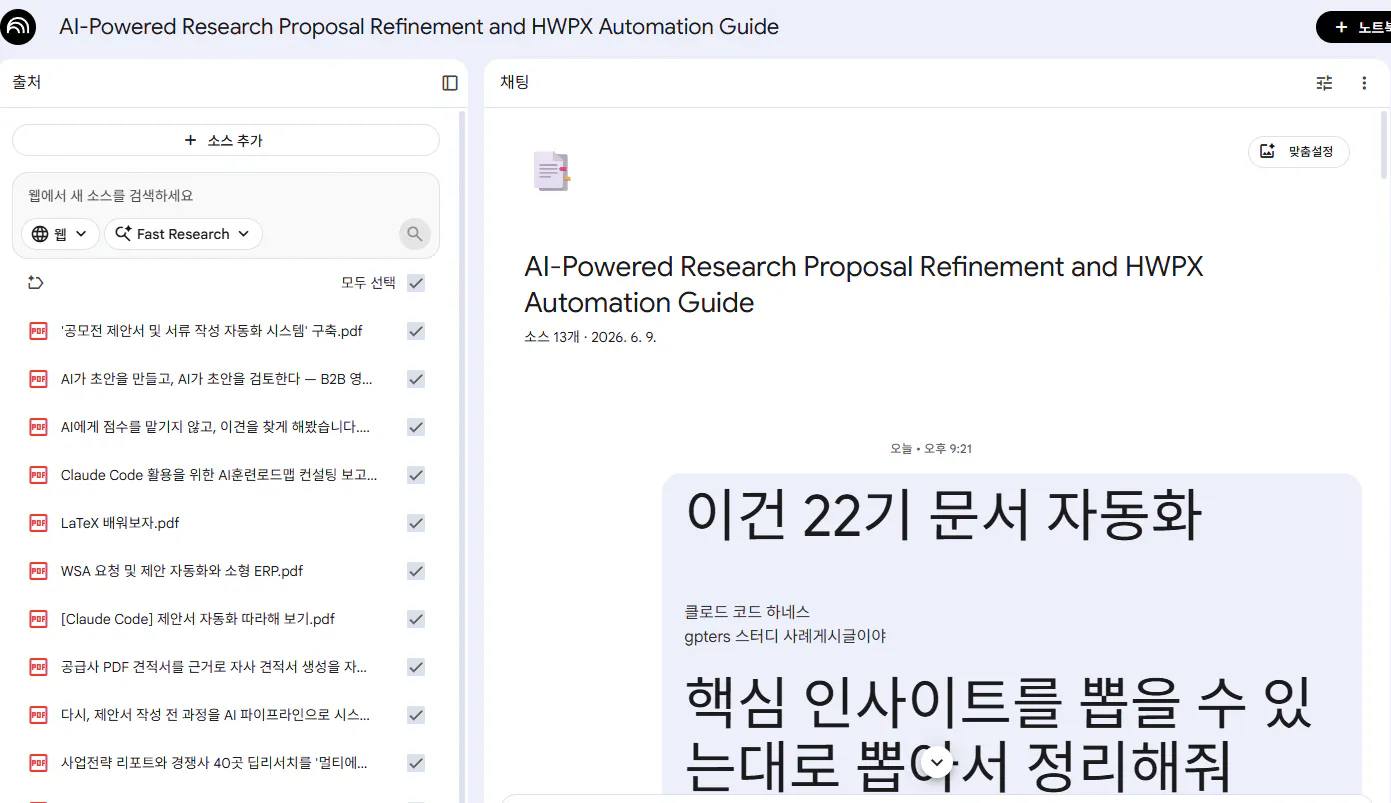The width and height of the screenshot is (1391, 803).
Task: Uncheck '공모전 제안서' source checkbox
Action: coord(416,331)
